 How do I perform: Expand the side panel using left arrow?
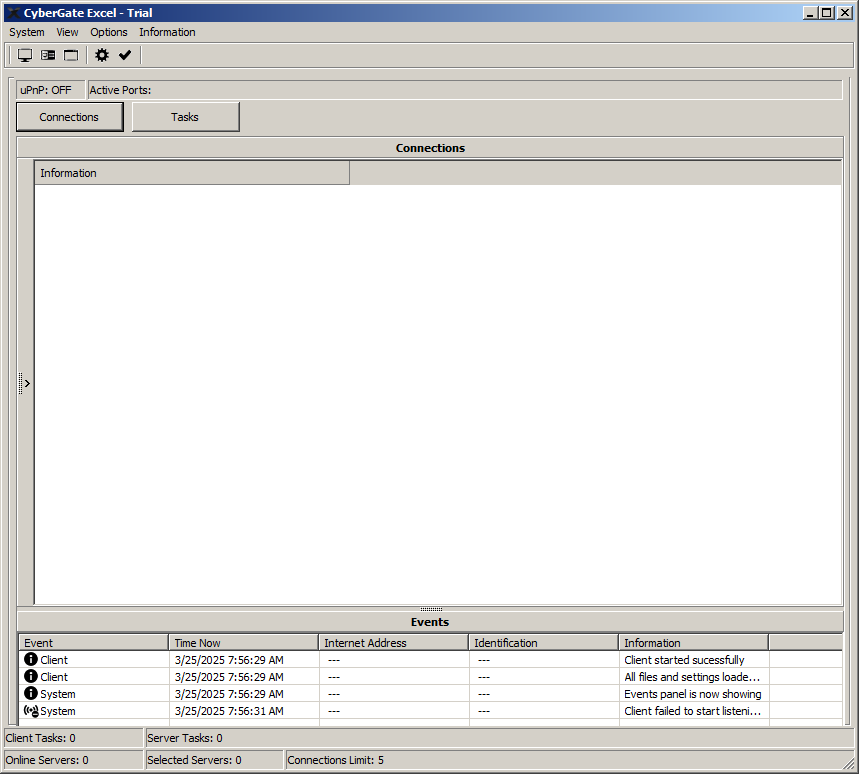pyautogui.click(x=26, y=383)
